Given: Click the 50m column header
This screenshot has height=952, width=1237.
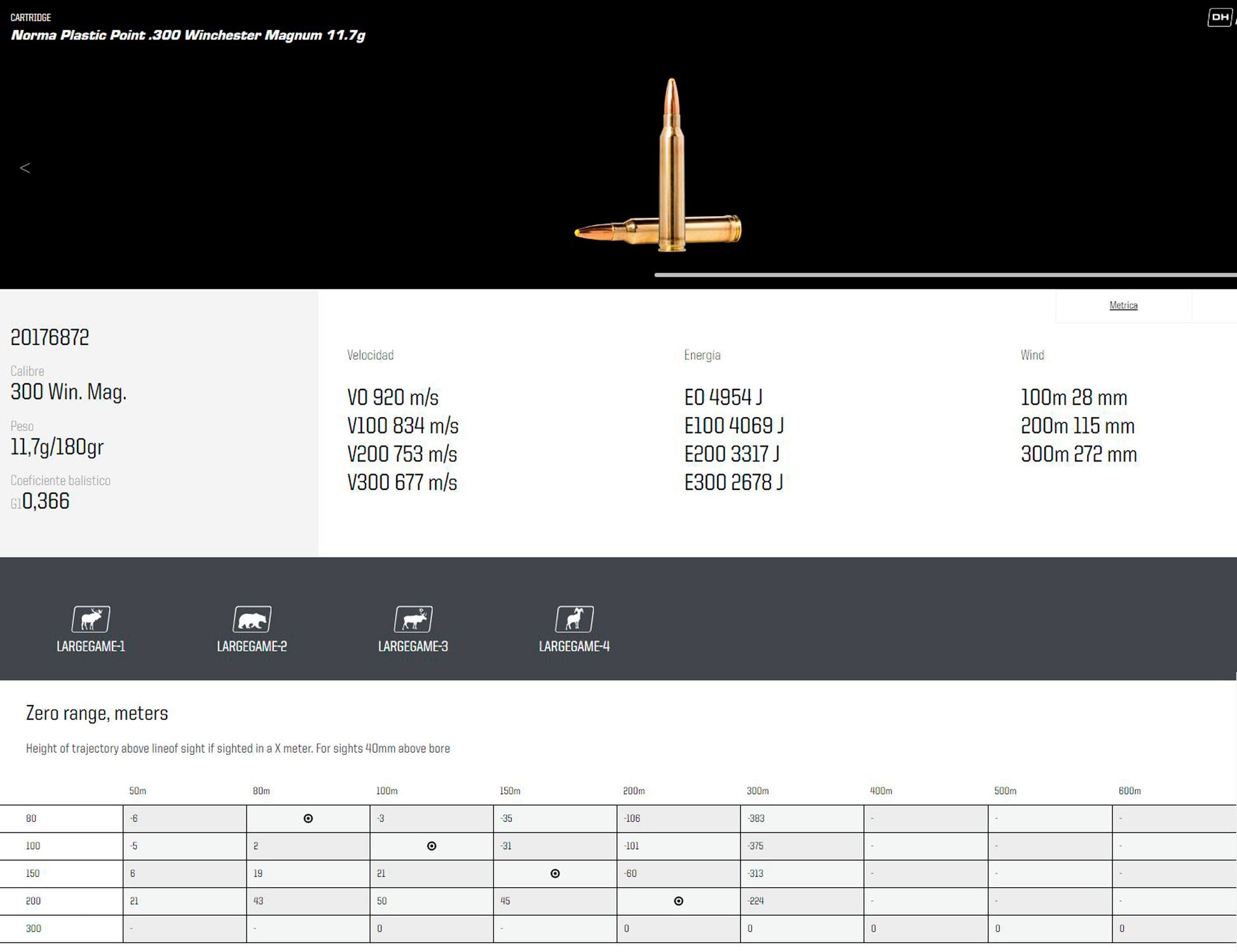Looking at the screenshot, I should 138,791.
